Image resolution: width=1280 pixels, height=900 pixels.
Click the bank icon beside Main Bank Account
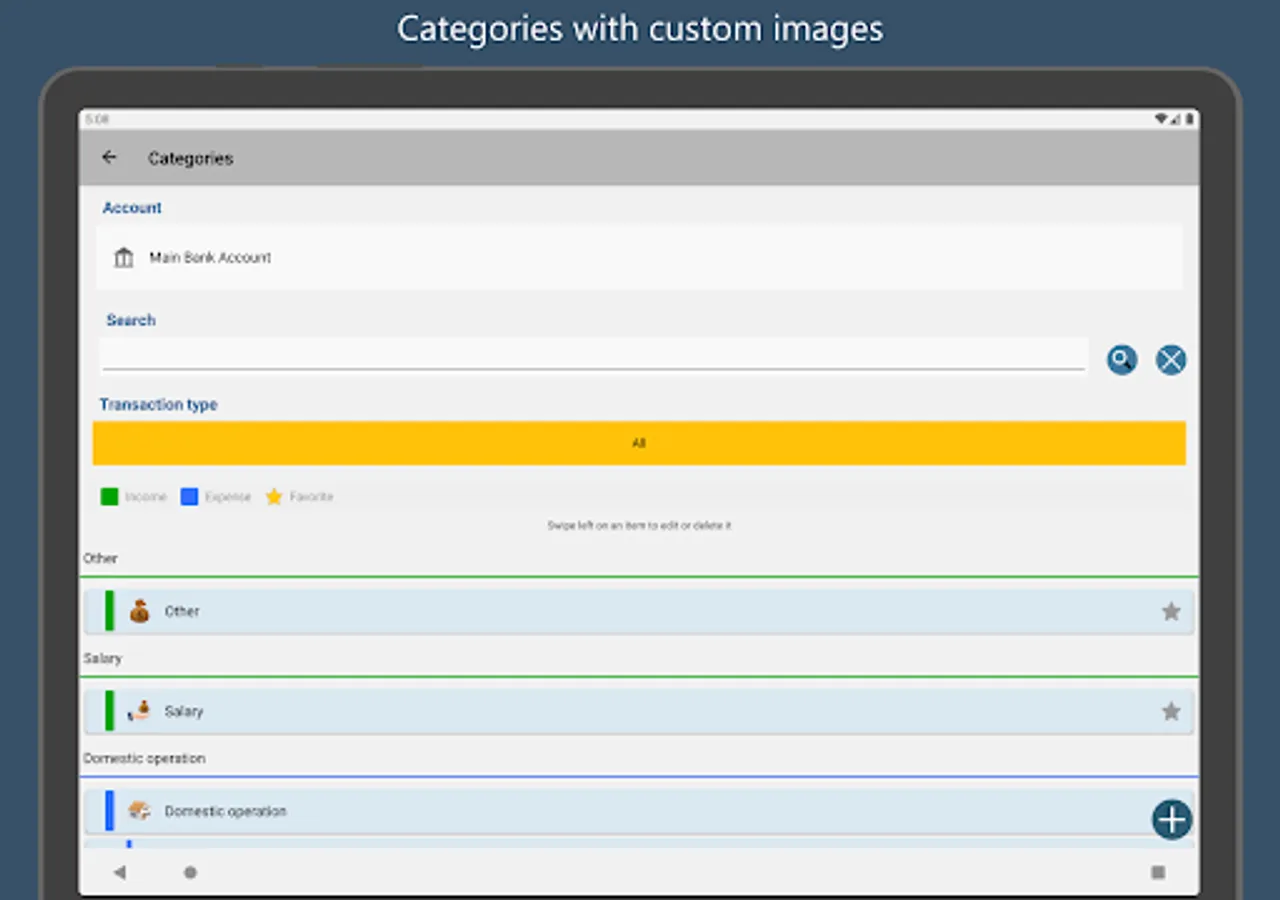click(x=124, y=258)
